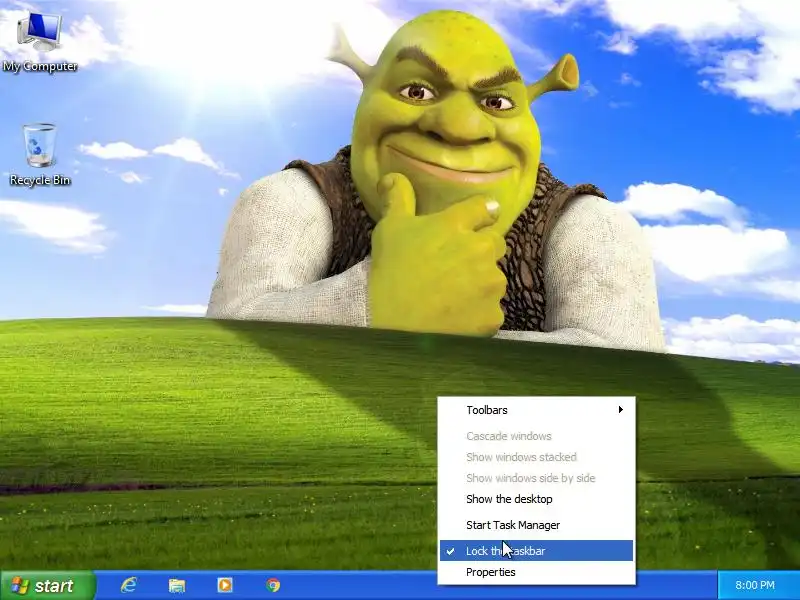Click the 8:00 PM clock in system tray
The image size is (800, 600).
tap(755, 585)
